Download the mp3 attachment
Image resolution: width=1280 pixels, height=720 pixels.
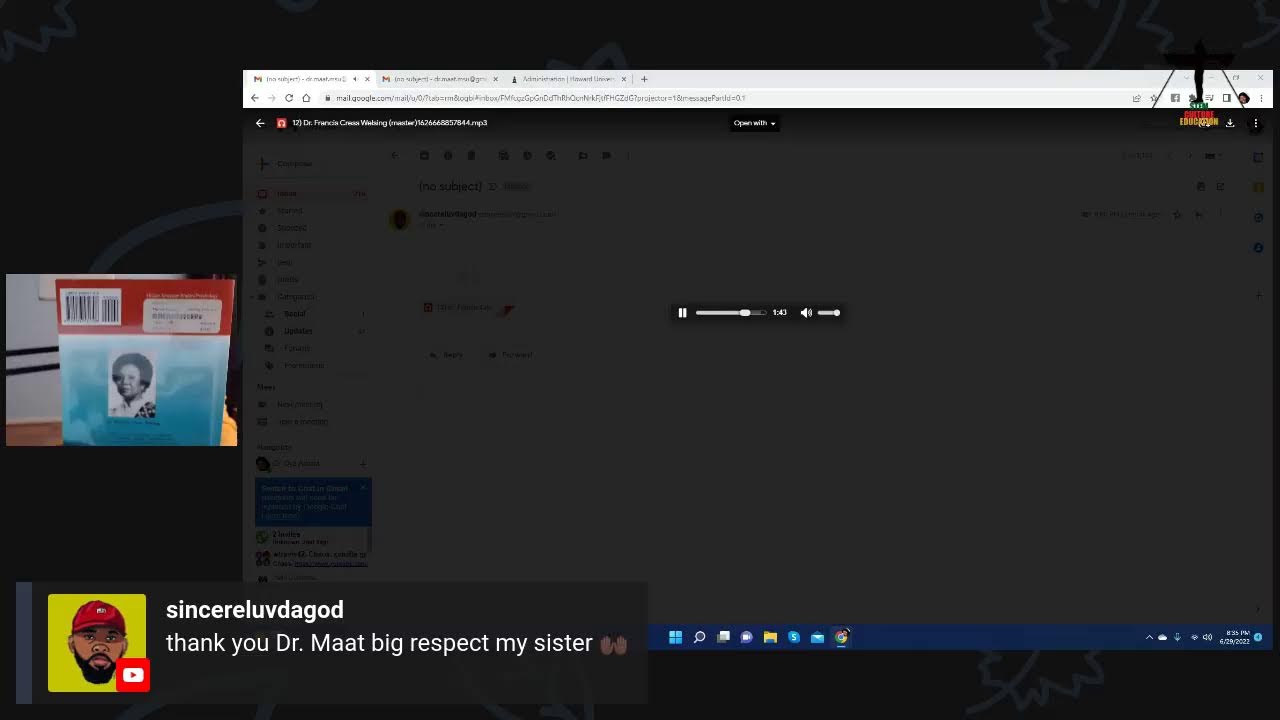[1230, 123]
